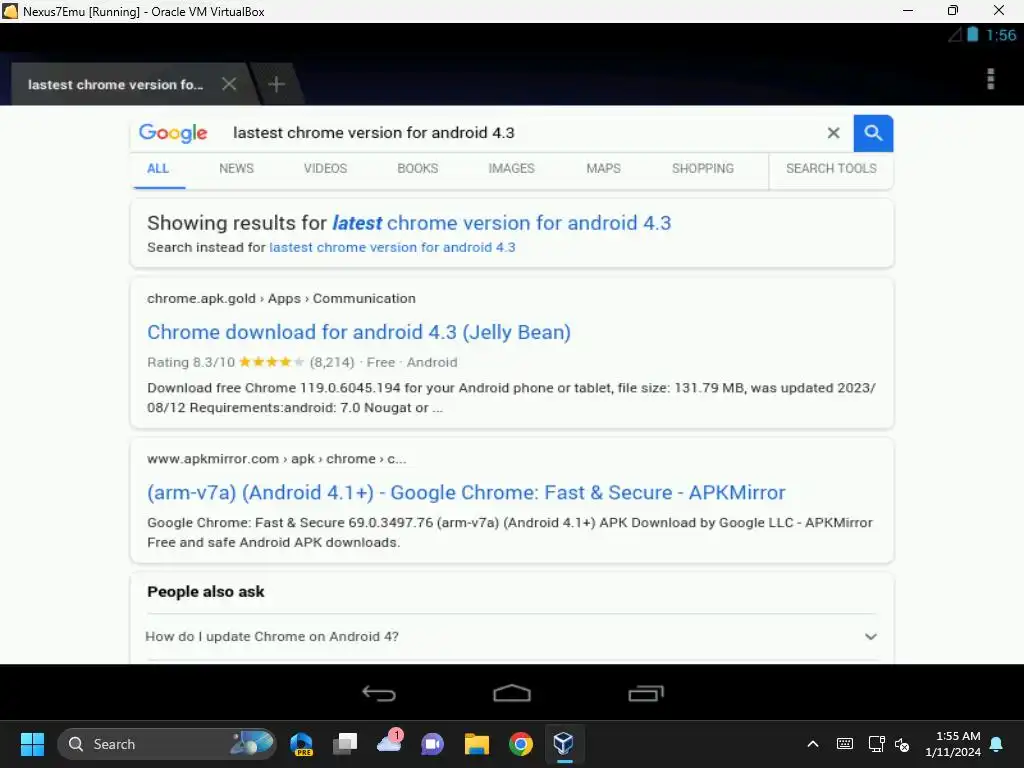Click the 'Rating 8.3/10' star rating line
The image size is (1024, 768).
click(302, 362)
